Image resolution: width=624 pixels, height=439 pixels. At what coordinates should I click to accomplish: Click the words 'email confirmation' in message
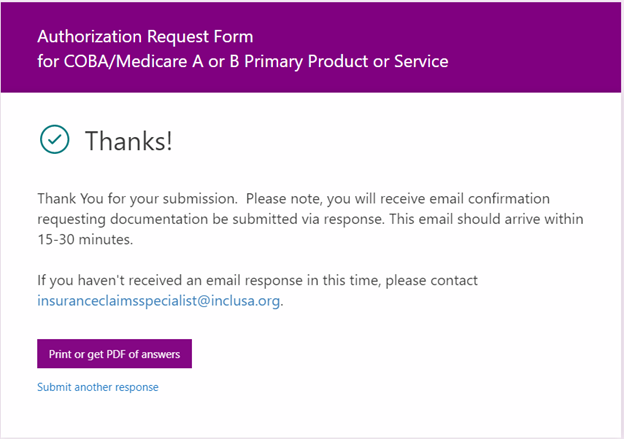(x=514, y=198)
